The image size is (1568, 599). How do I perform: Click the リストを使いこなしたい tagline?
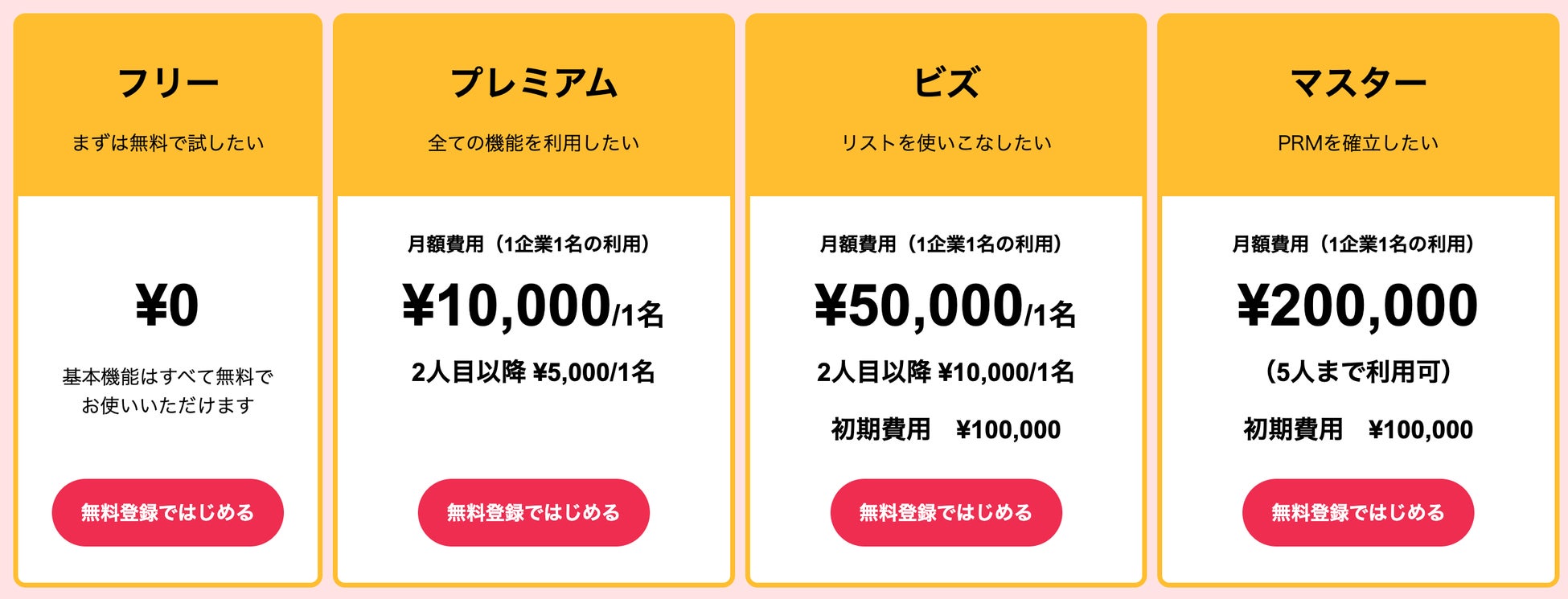(946, 143)
